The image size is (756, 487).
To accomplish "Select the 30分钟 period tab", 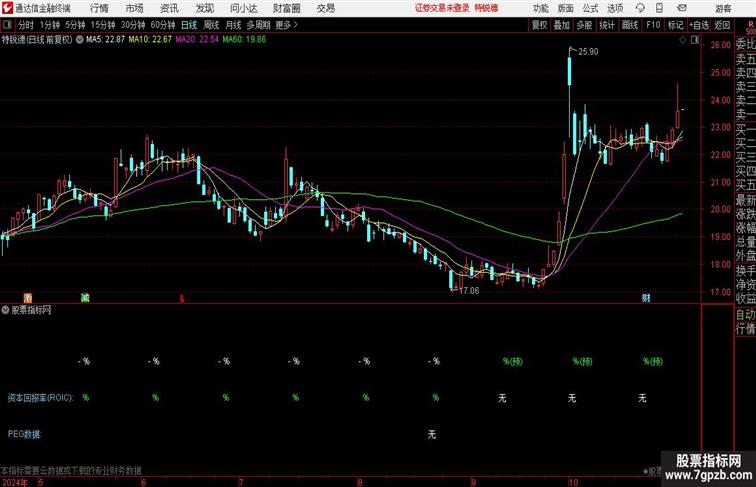I will (133, 25).
